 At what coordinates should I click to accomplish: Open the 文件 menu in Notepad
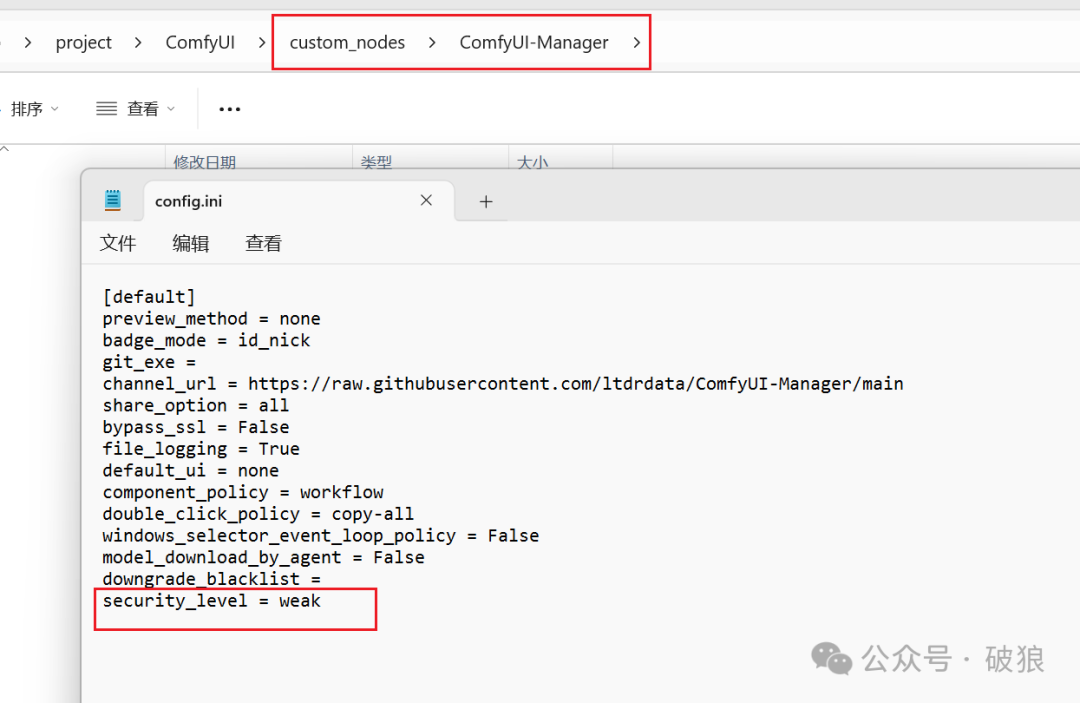click(x=118, y=243)
